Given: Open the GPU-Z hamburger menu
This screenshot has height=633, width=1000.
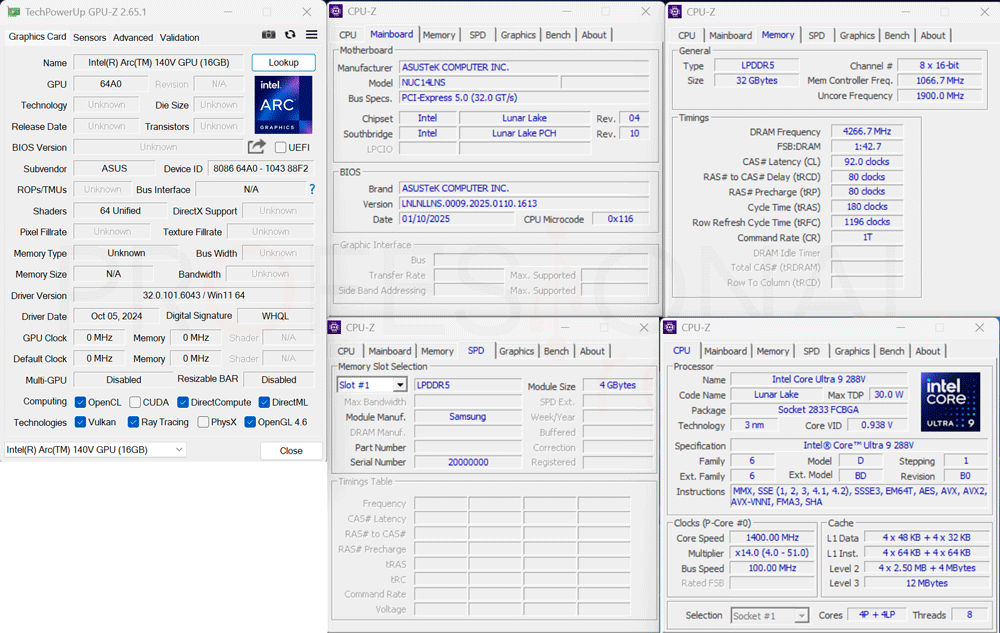Looking at the screenshot, I should (x=311, y=34).
